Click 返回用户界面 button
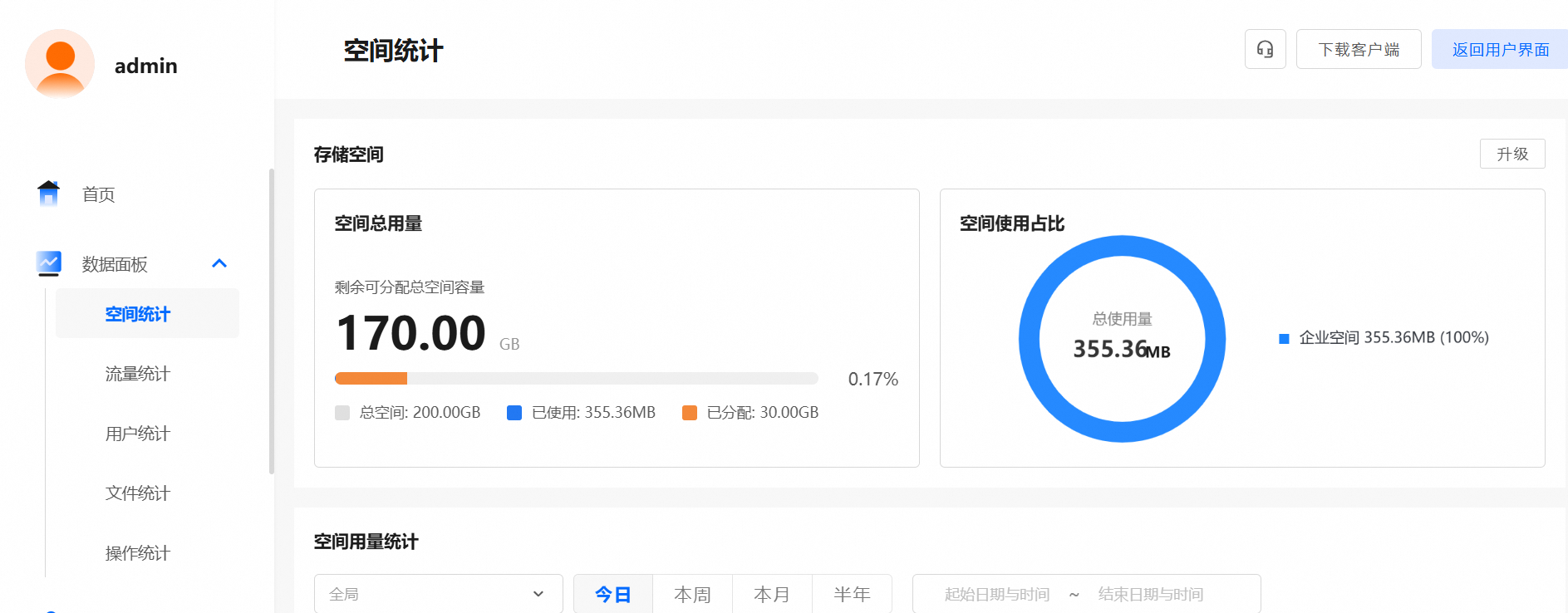This screenshot has height=613, width=1568. (1500, 49)
